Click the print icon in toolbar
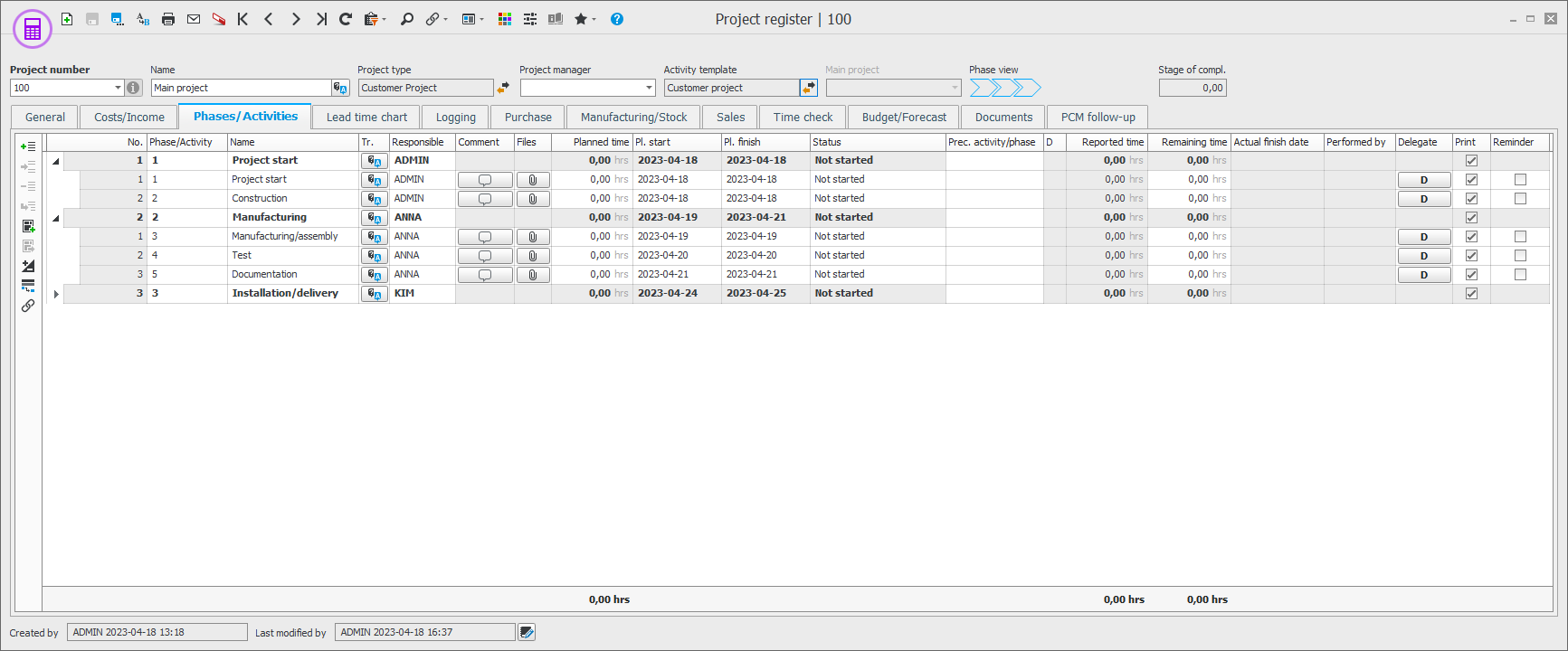 pyautogui.click(x=168, y=19)
